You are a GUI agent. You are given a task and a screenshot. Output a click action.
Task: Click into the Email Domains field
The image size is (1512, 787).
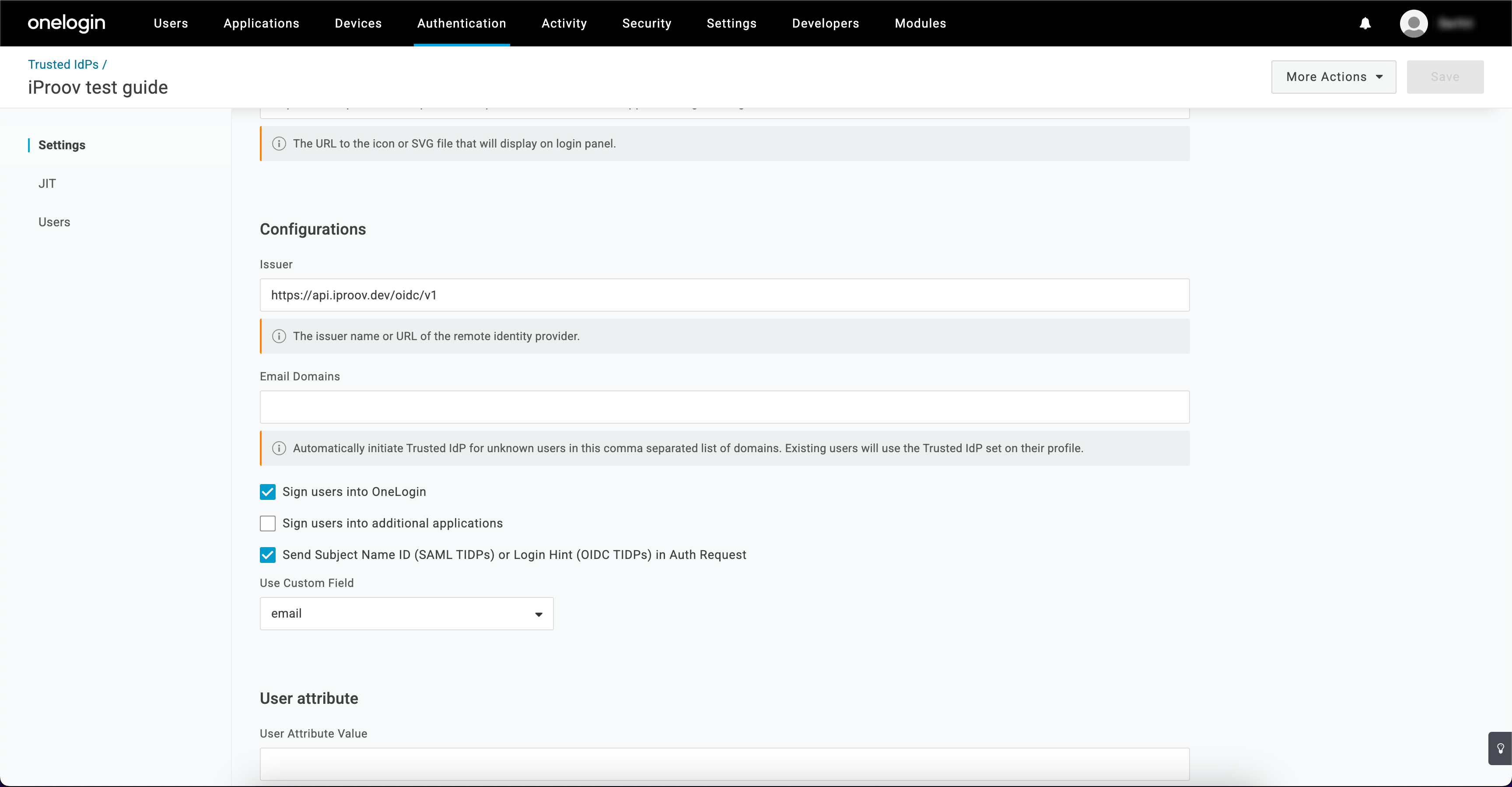(724, 408)
